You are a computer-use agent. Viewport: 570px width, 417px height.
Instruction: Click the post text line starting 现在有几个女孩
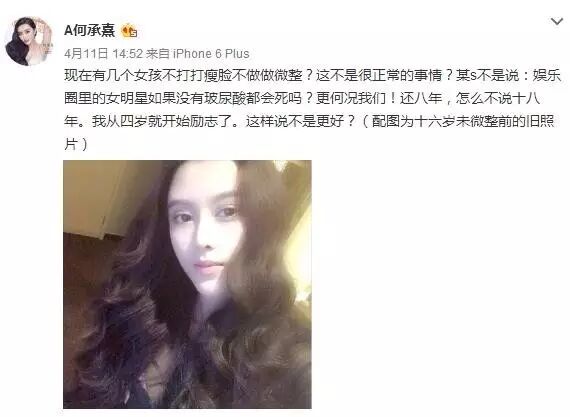313,76
